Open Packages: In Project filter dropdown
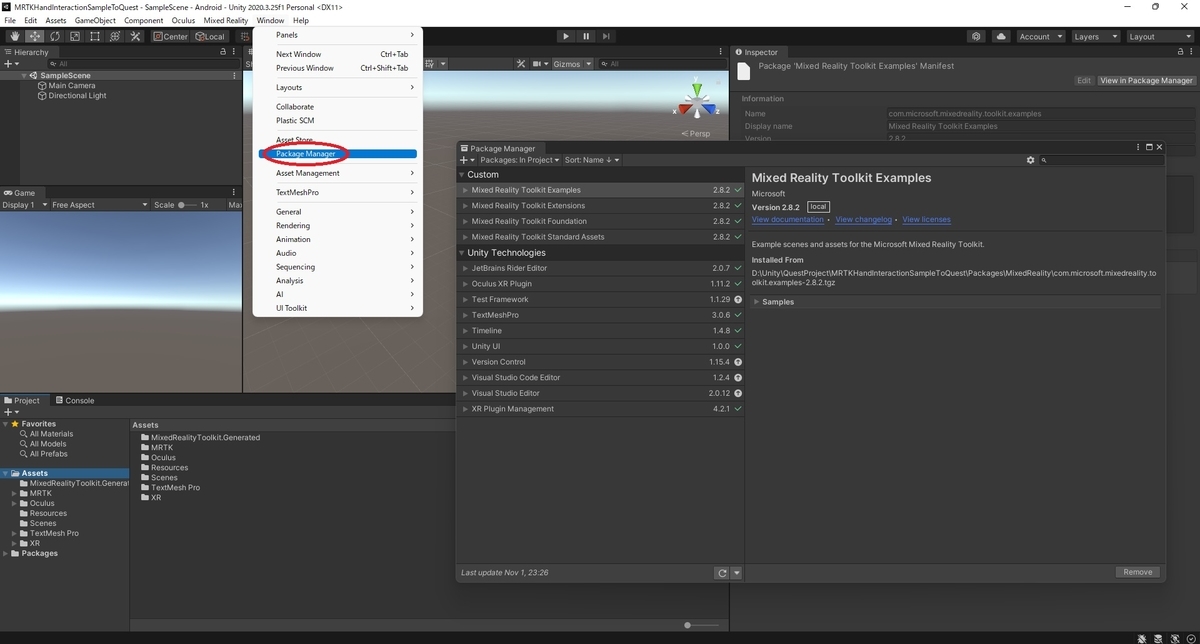 point(520,160)
